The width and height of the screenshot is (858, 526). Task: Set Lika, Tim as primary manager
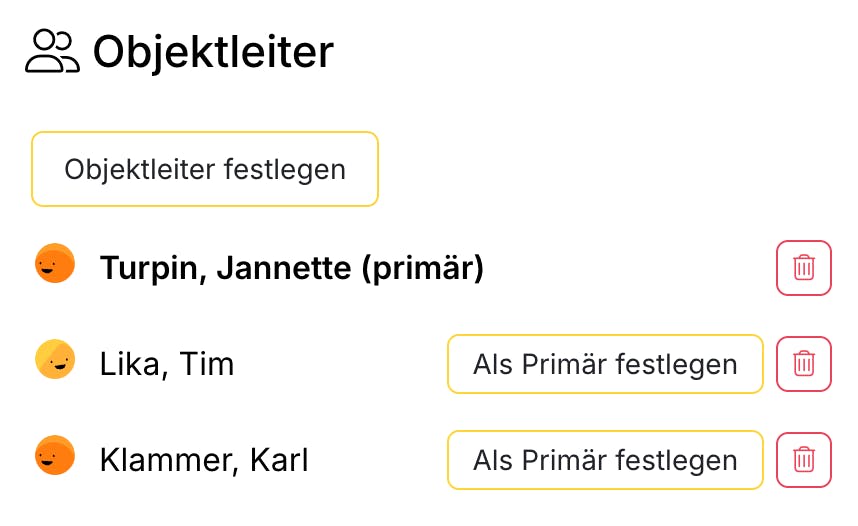605,364
